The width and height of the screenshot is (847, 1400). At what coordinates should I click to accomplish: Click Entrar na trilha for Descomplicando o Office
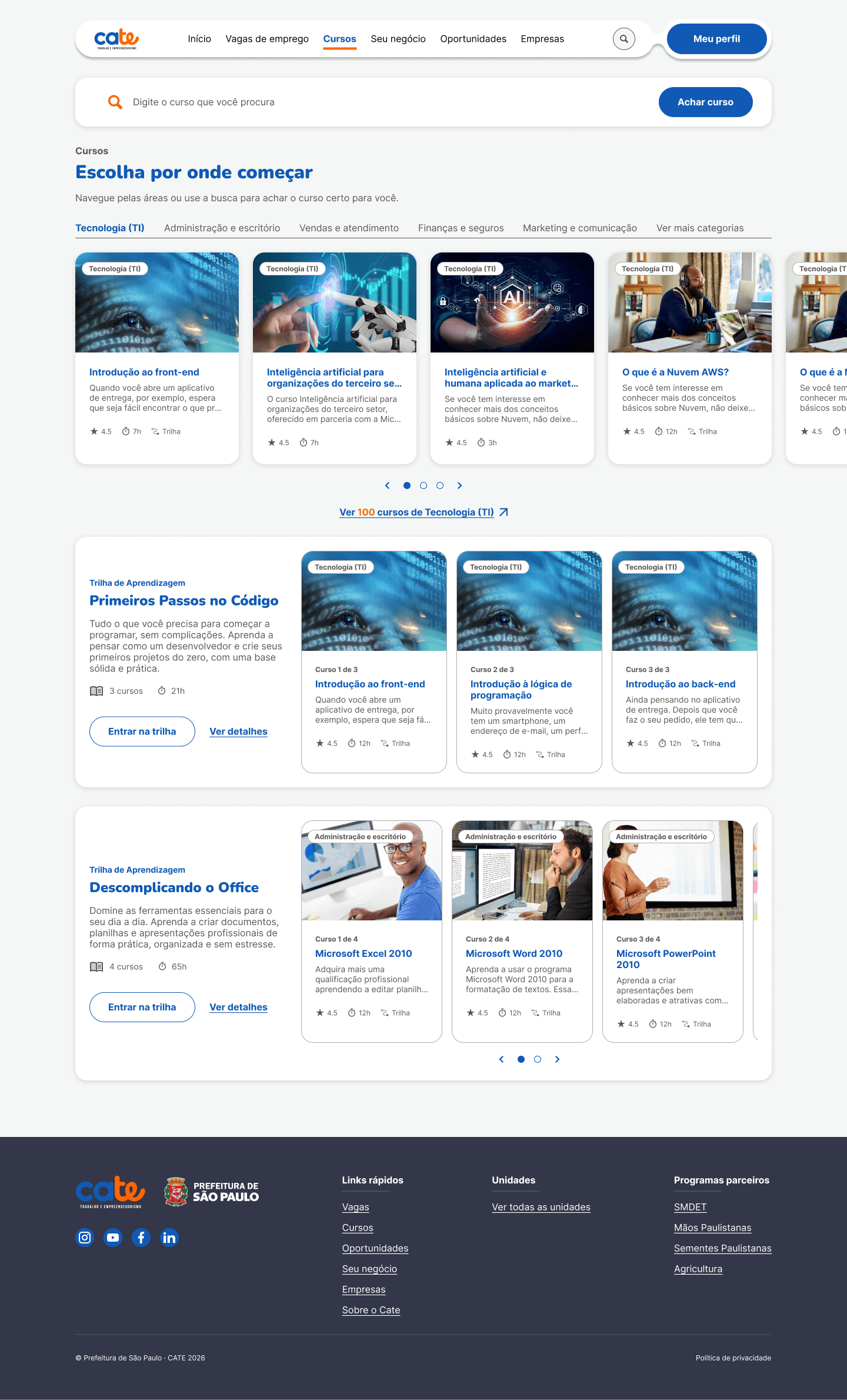[x=142, y=1007]
